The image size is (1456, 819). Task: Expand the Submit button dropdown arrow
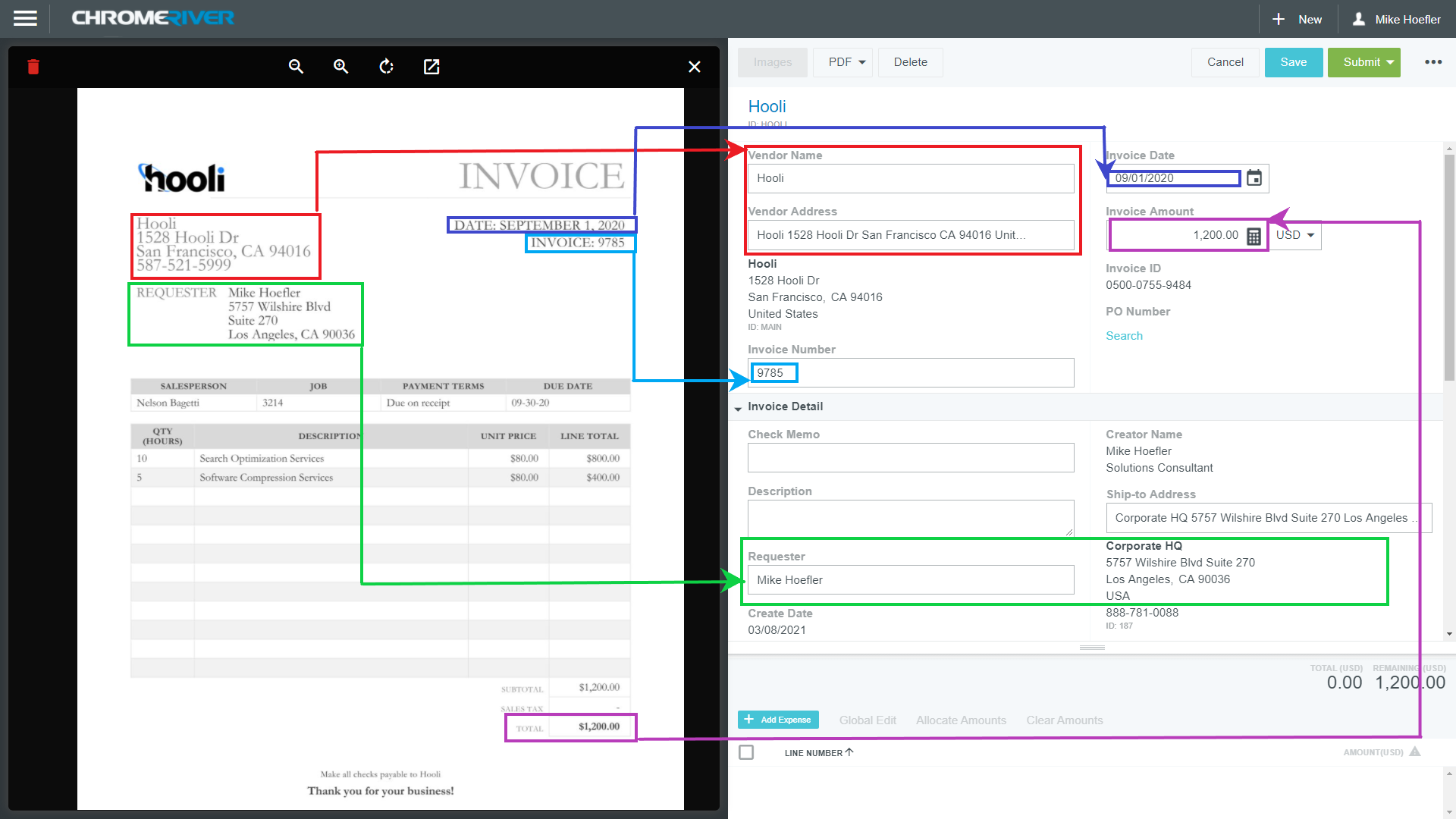1389,62
